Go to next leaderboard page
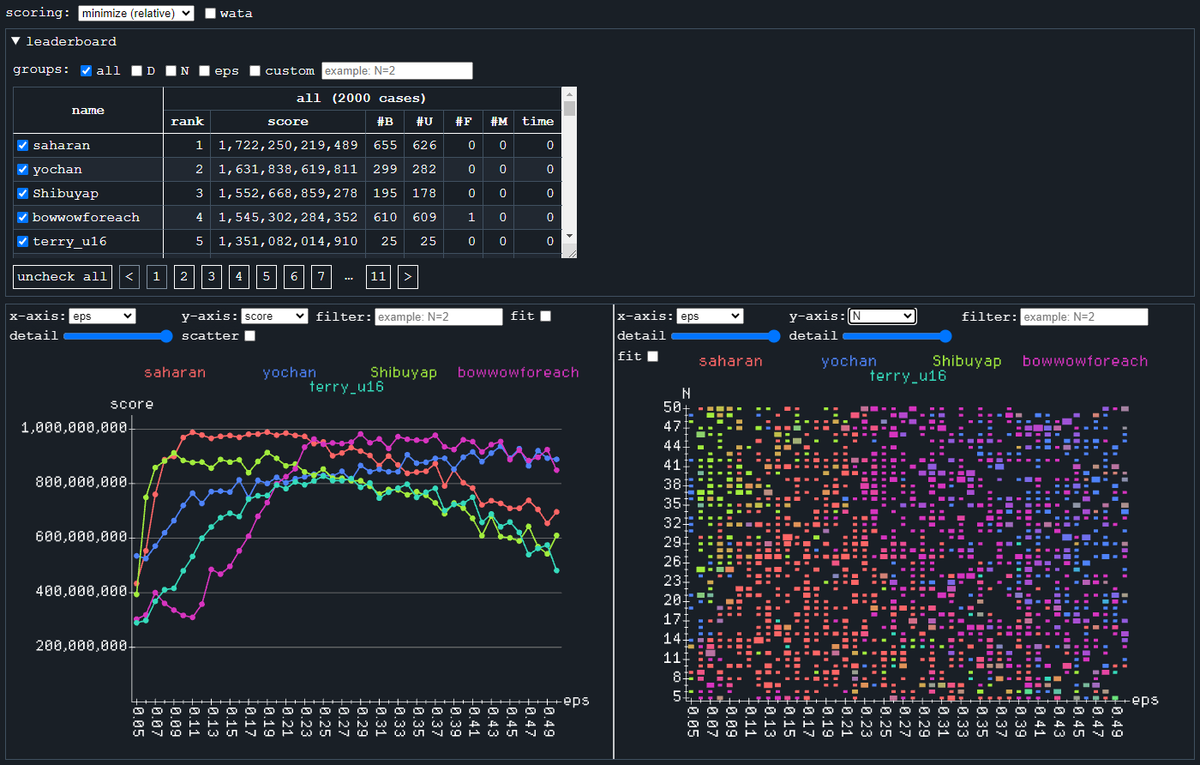 pos(408,276)
